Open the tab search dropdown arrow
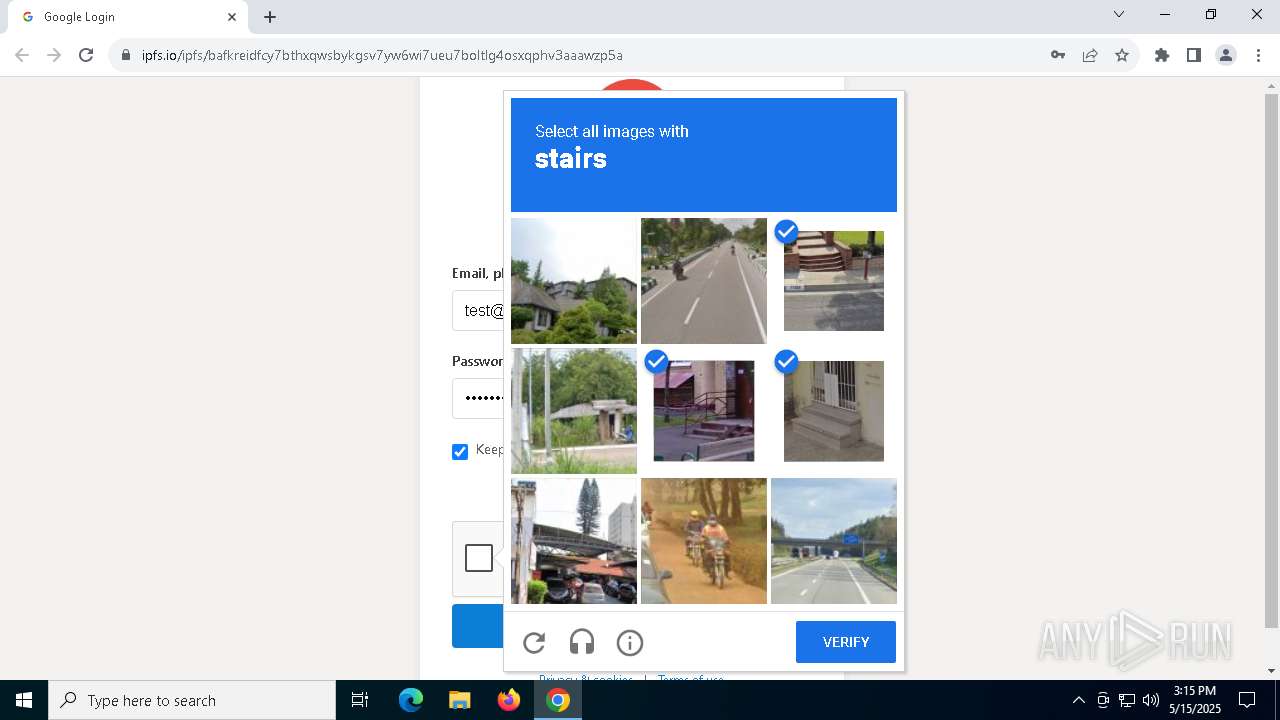The height and width of the screenshot is (720, 1280). click(1119, 15)
